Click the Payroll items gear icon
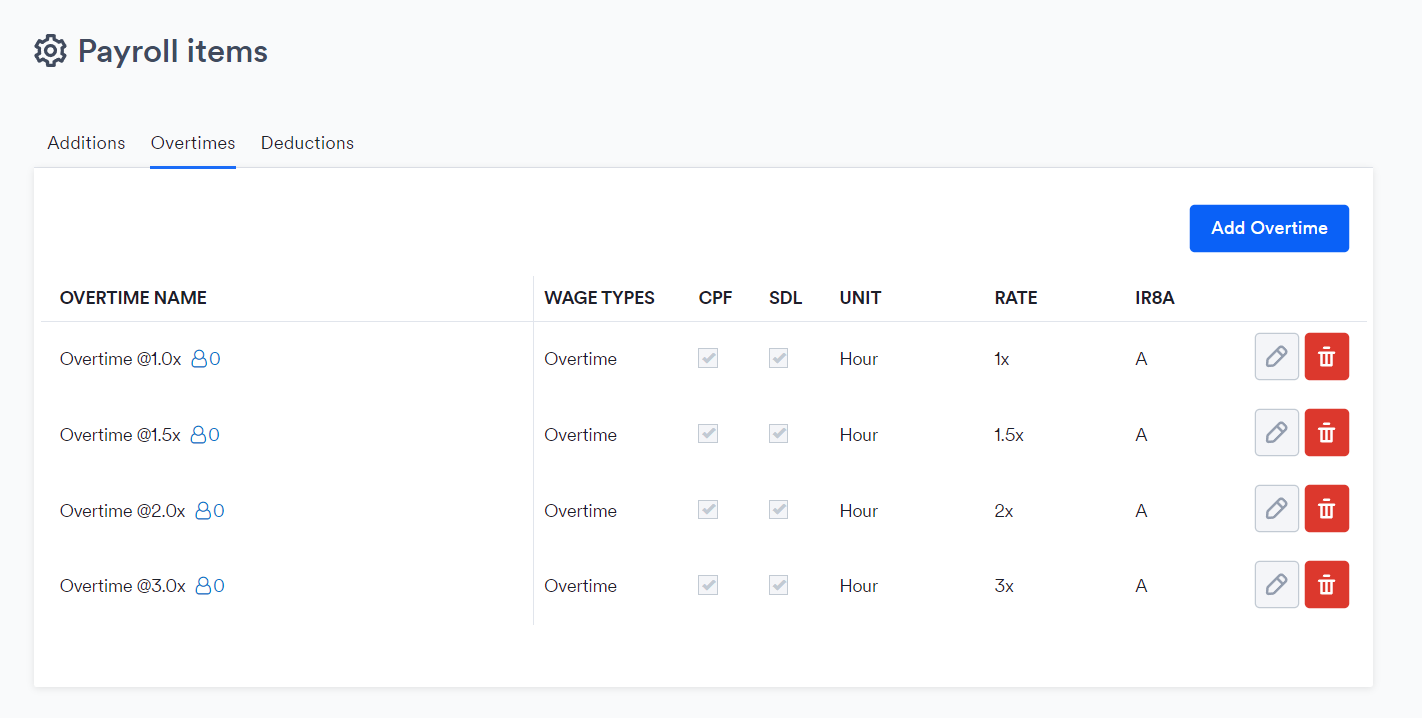1422x718 pixels. tap(50, 51)
